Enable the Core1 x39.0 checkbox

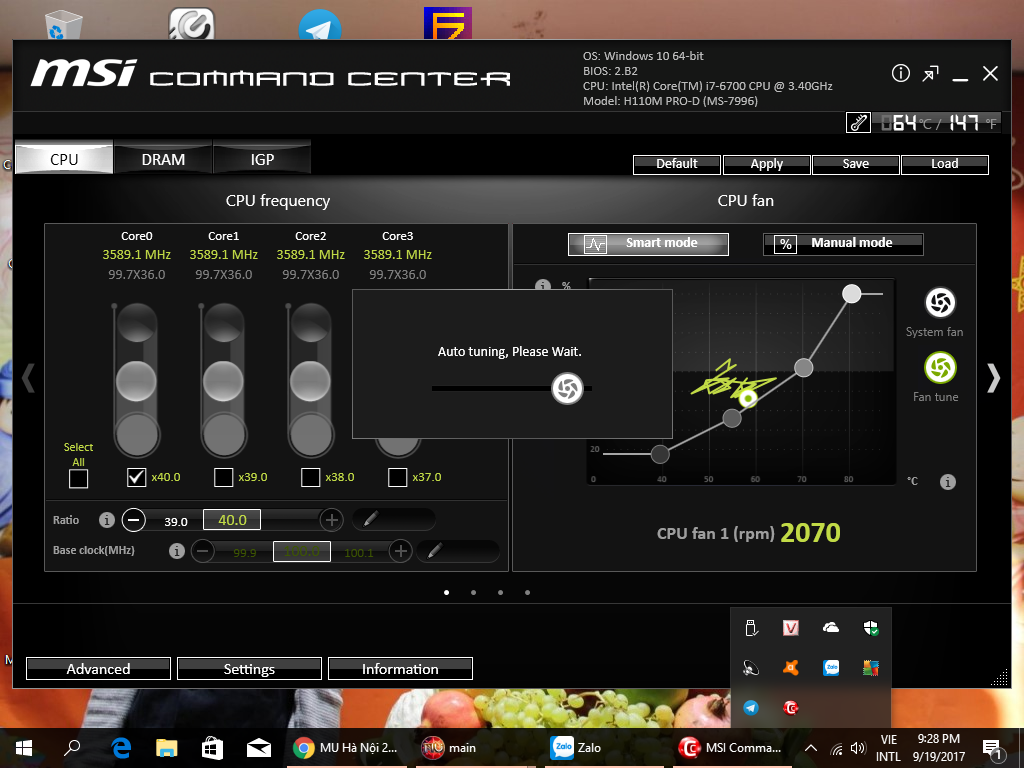point(224,477)
